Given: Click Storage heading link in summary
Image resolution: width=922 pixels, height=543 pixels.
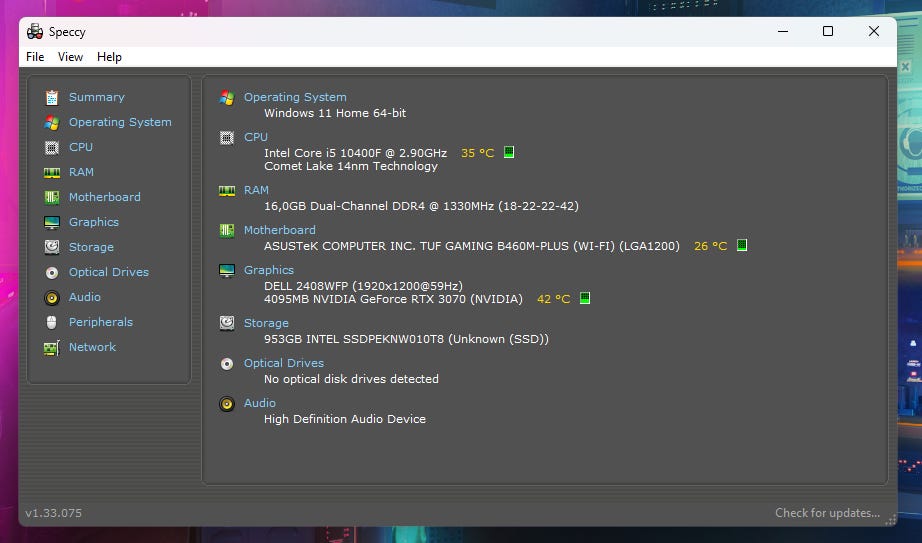Looking at the screenshot, I should 266,323.
